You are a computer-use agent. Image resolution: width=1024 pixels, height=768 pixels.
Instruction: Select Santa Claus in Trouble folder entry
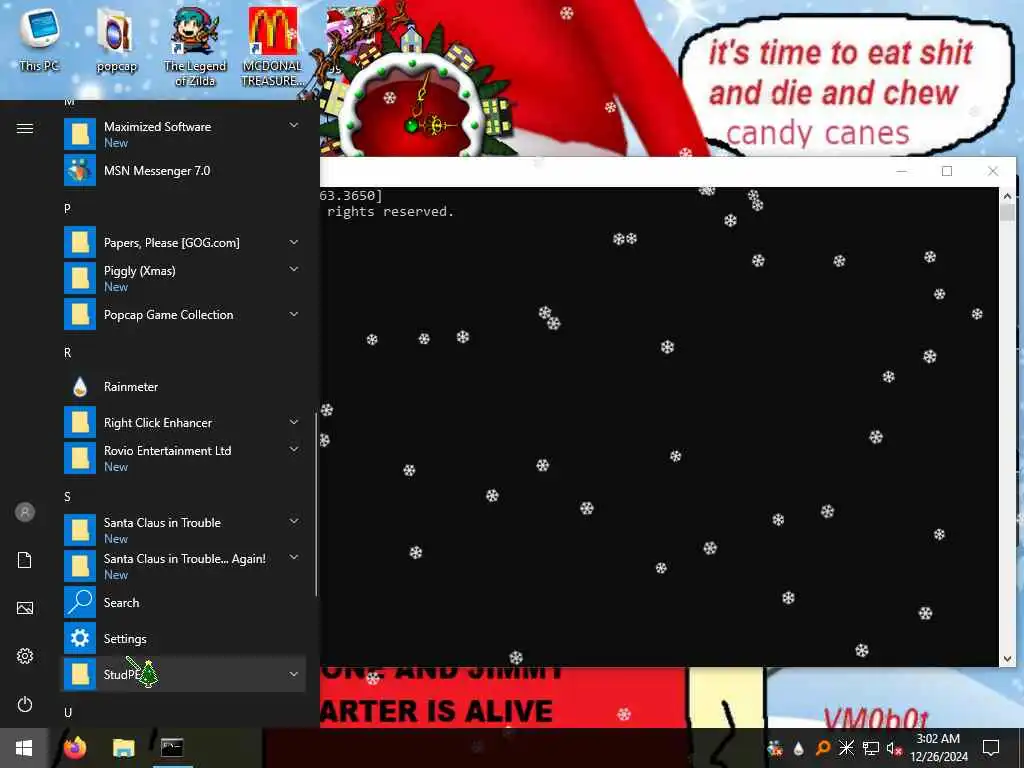[184, 530]
